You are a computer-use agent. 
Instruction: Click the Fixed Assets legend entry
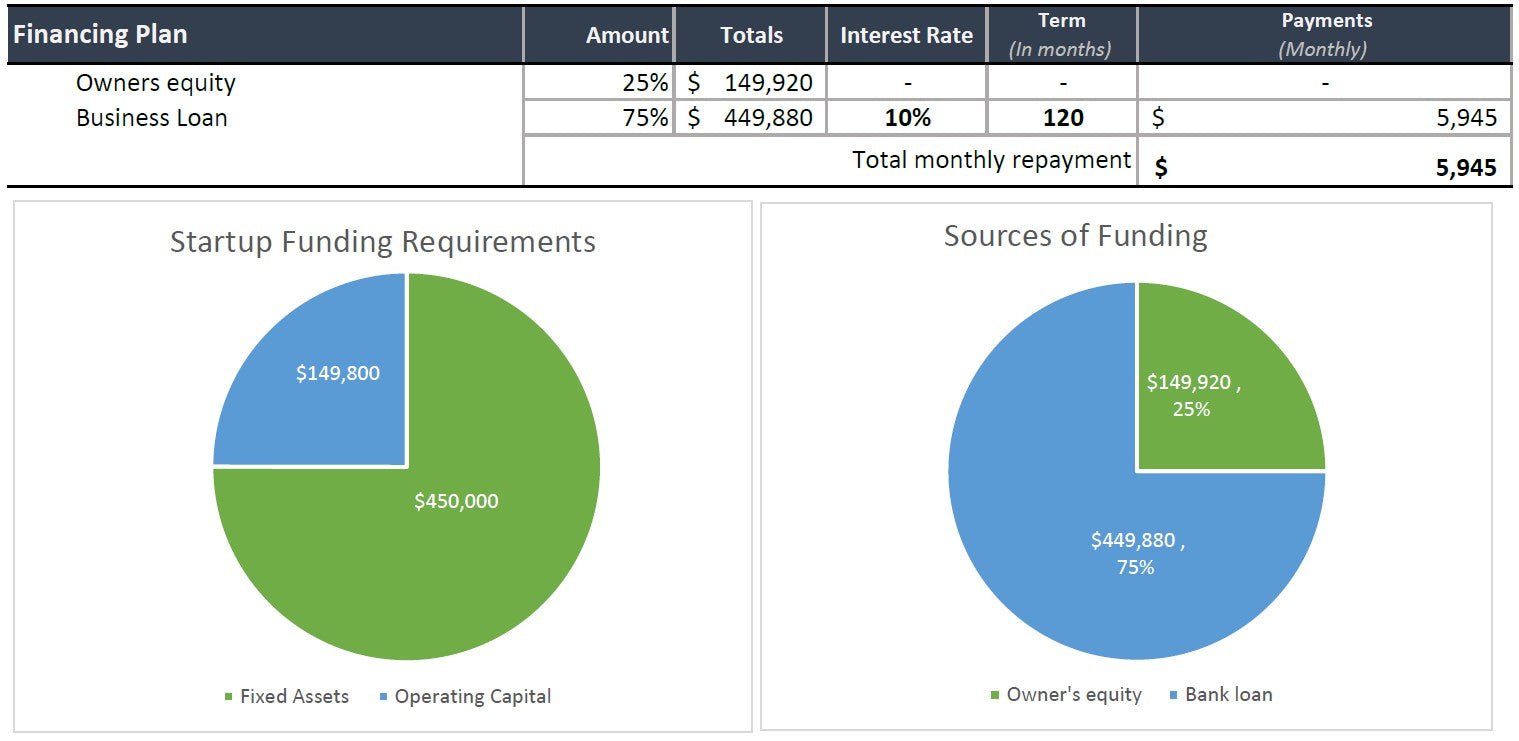(293, 696)
